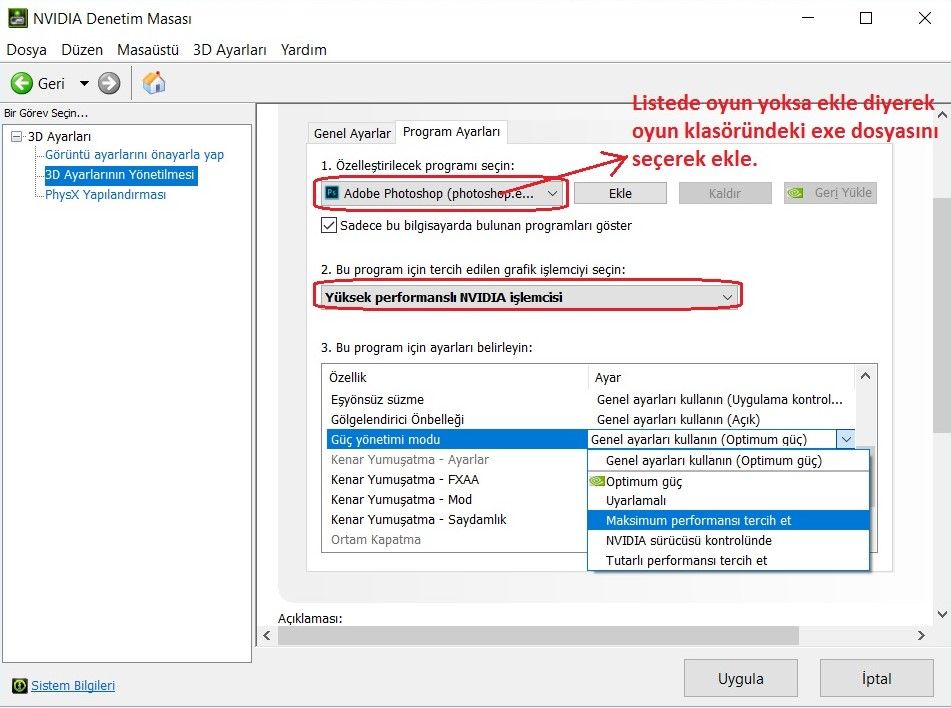This screenshot has width=951, height=708.
Task: Open the Dosya menu
Action: [x=27, y=50]
